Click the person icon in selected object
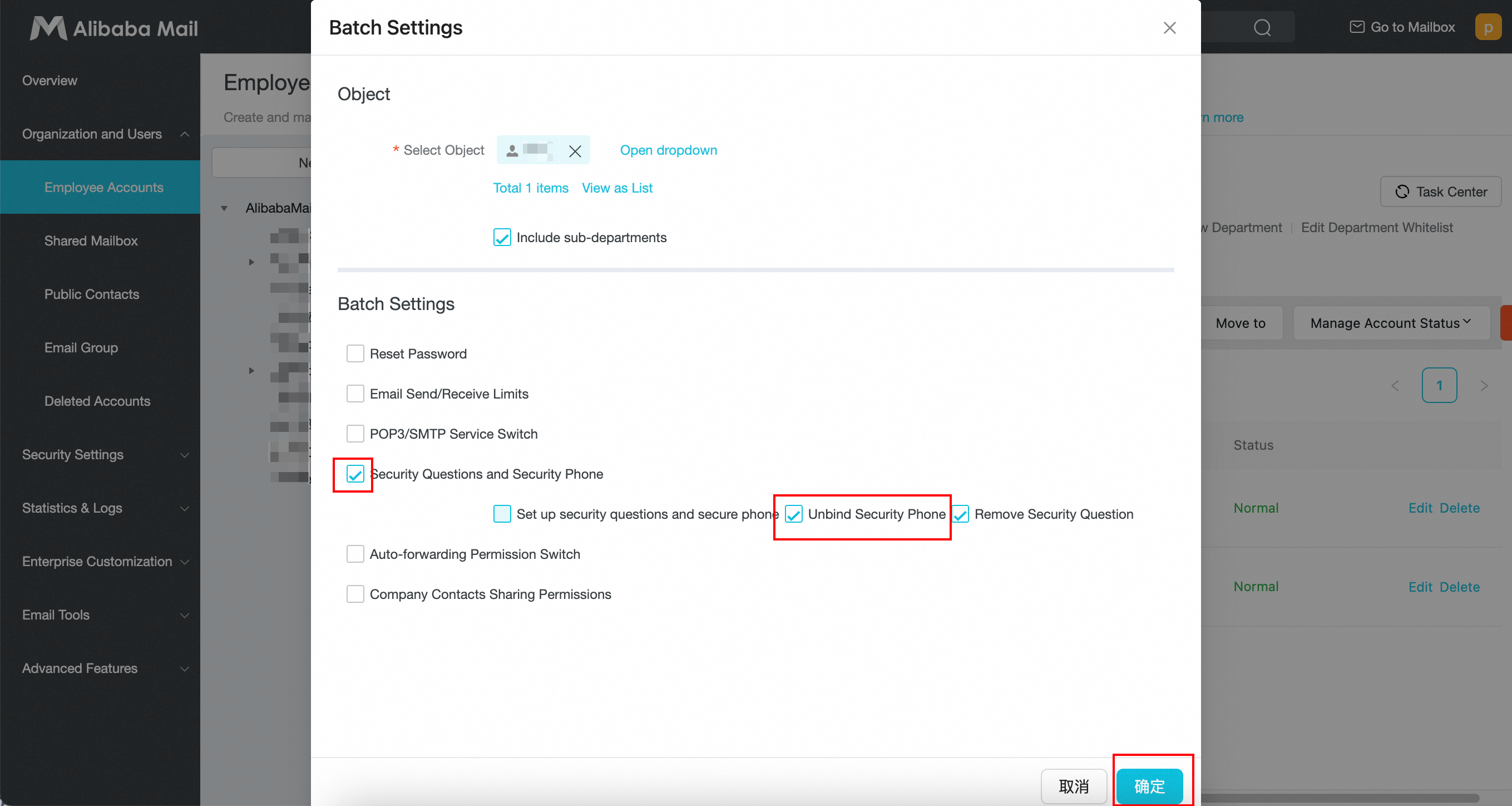1512x806 pixels. pyautogui.click(x=512, y=150)
